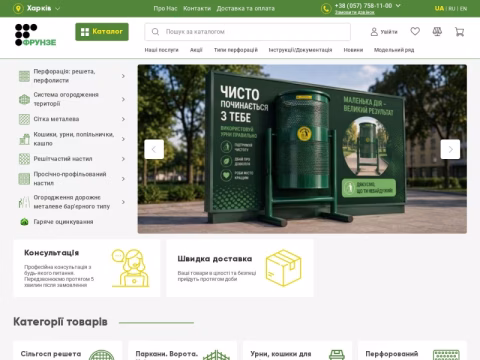Click the Решітчастий настил category icon
This screenshot has height=360, width=480.
pyautogui.click(x=24, y=159)
